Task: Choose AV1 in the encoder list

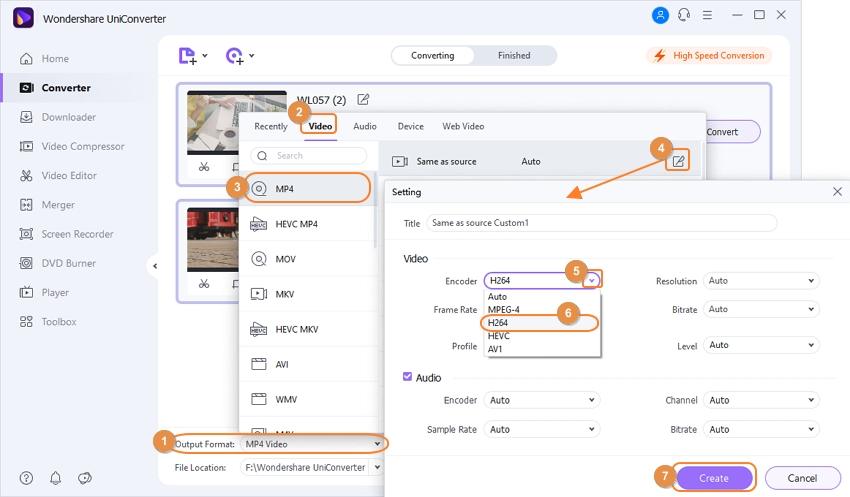Action: click(542, 349)
